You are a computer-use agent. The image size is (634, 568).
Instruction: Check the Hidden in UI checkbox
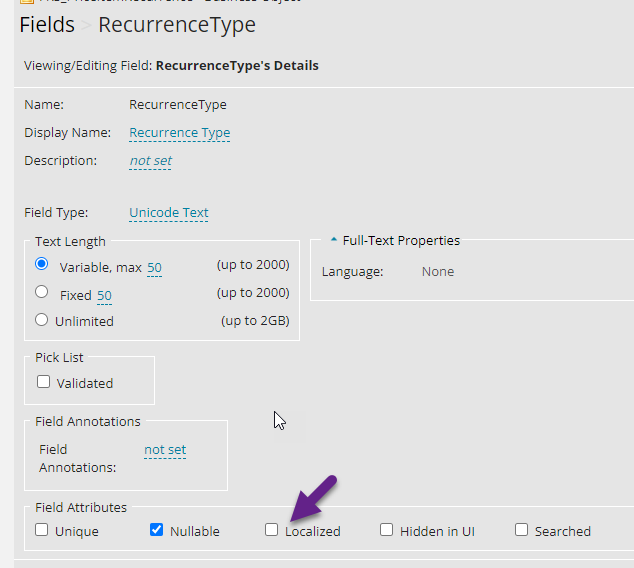tap(386, 530)
